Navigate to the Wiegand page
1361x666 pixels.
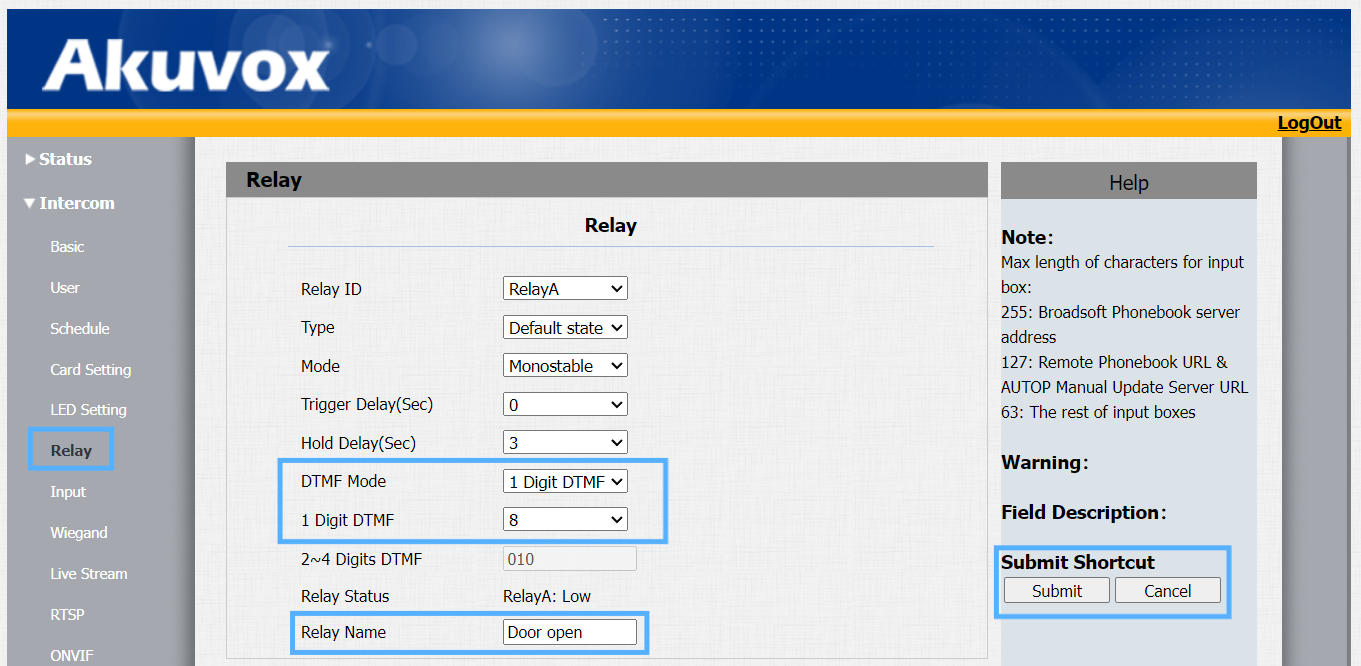coord(79,533)
